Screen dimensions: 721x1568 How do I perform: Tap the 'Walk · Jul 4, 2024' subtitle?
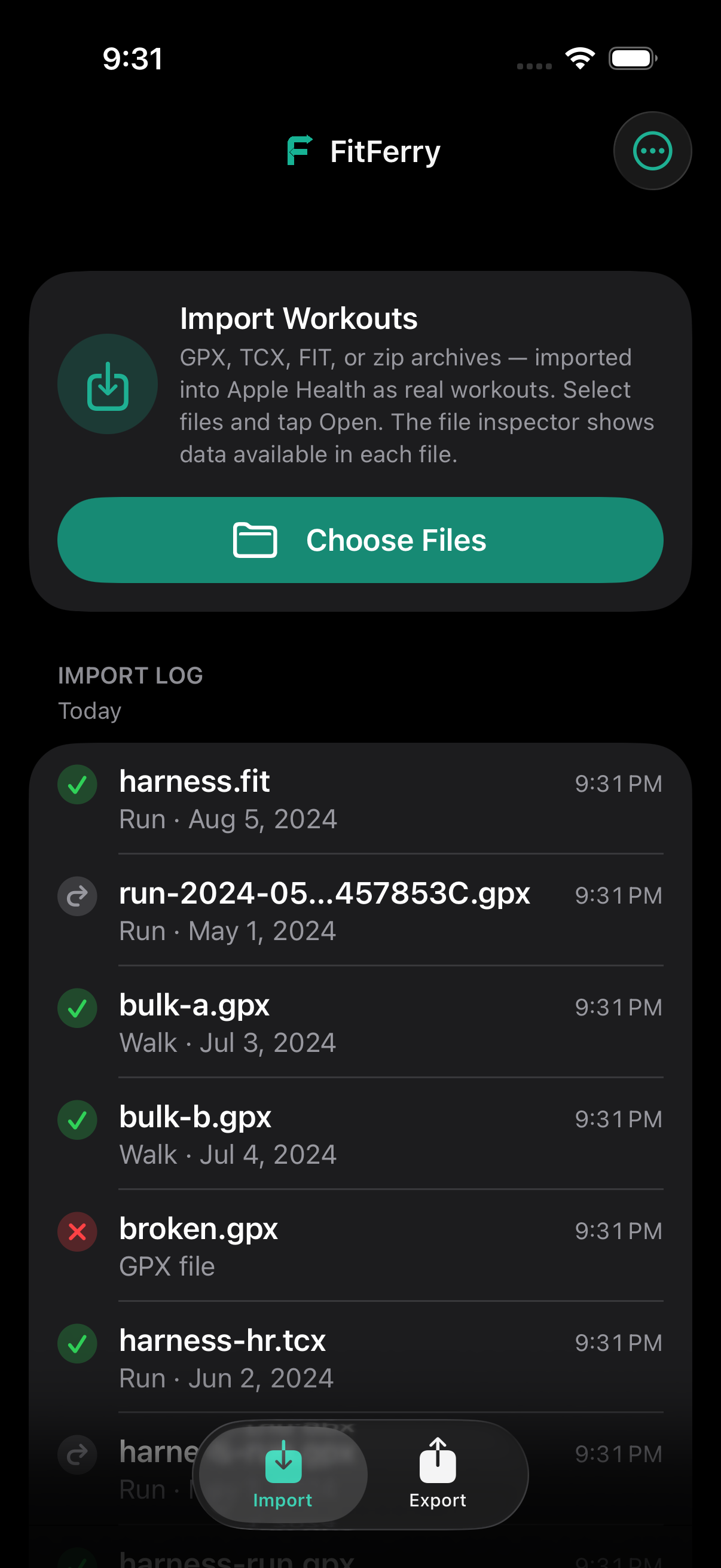(x=228, y=1155)
